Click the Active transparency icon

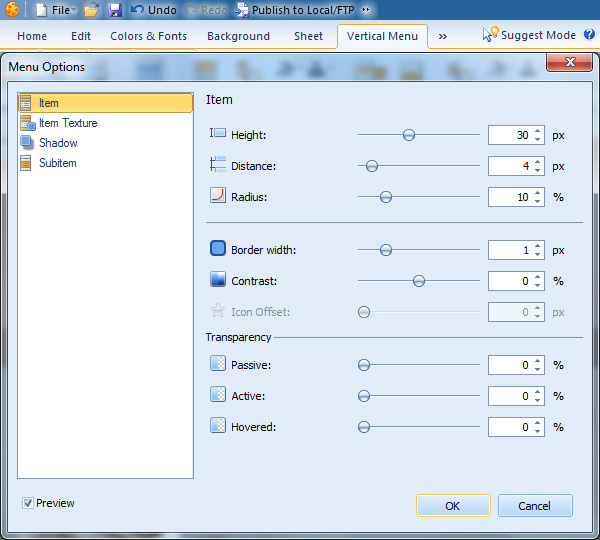pos(218,394)
